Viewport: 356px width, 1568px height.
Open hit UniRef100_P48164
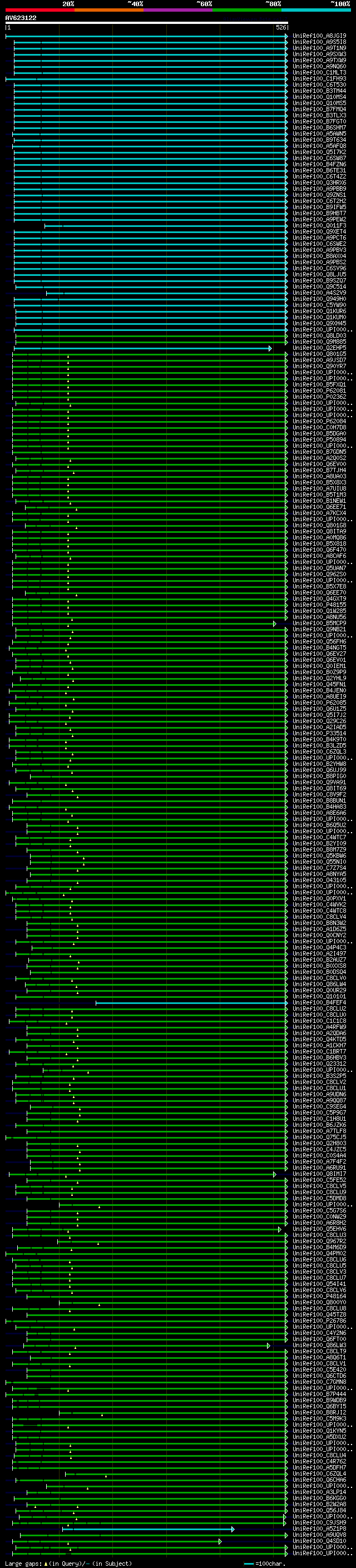(319, 1297)
